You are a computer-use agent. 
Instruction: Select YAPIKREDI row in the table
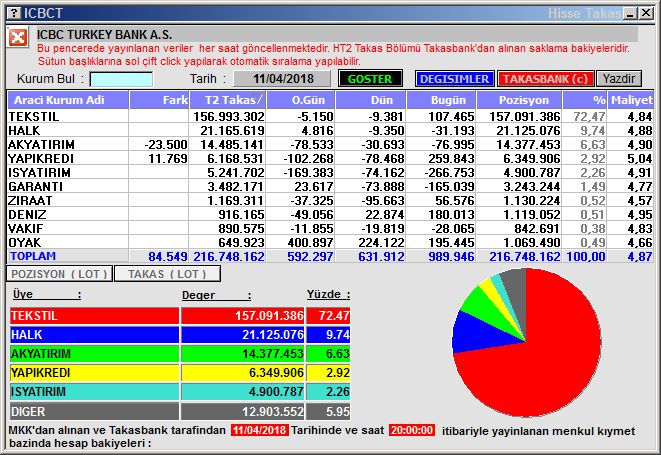pyautogui.click(x=330, y=158)
